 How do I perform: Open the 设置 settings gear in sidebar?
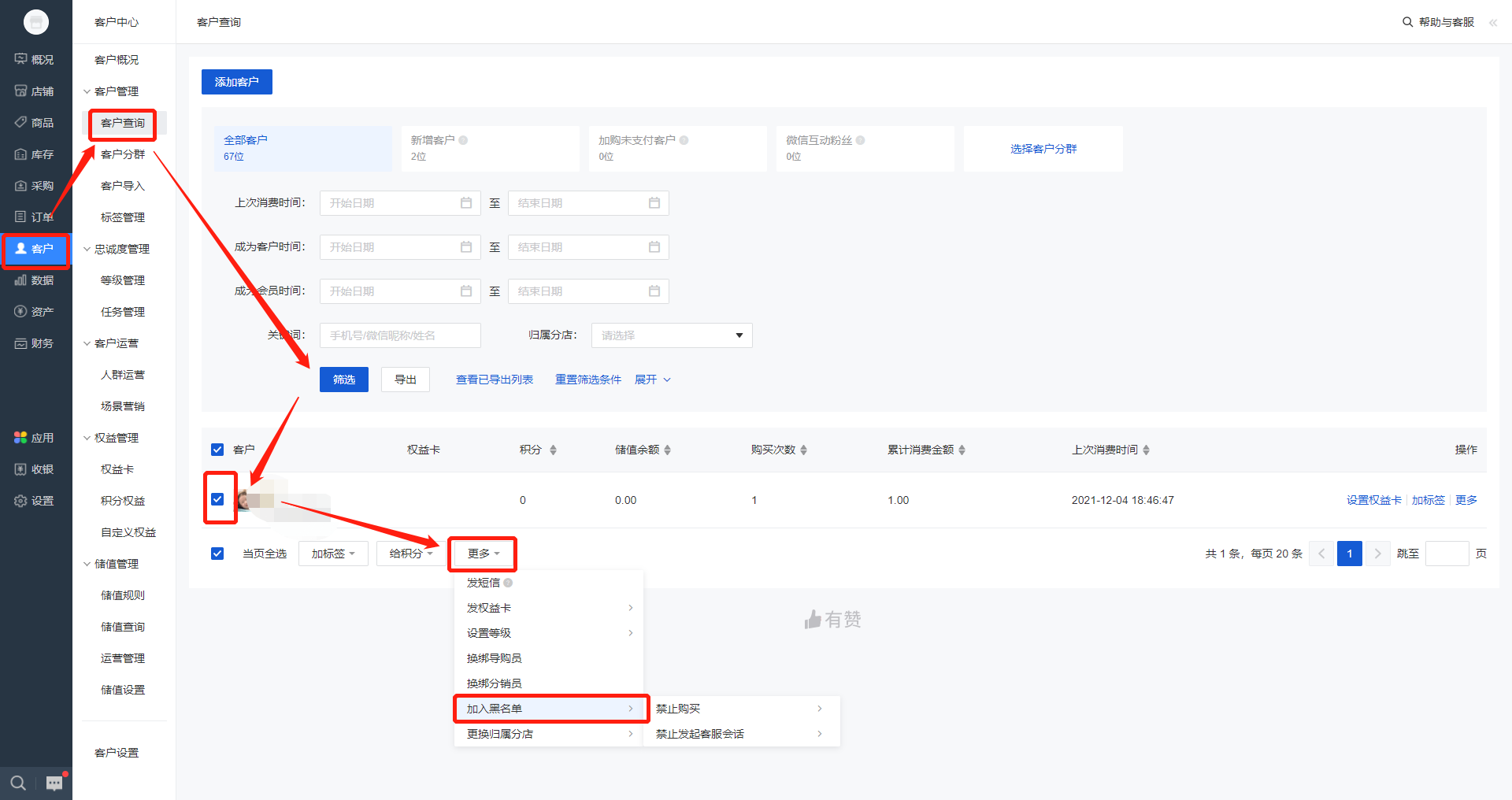pos(35,501)
